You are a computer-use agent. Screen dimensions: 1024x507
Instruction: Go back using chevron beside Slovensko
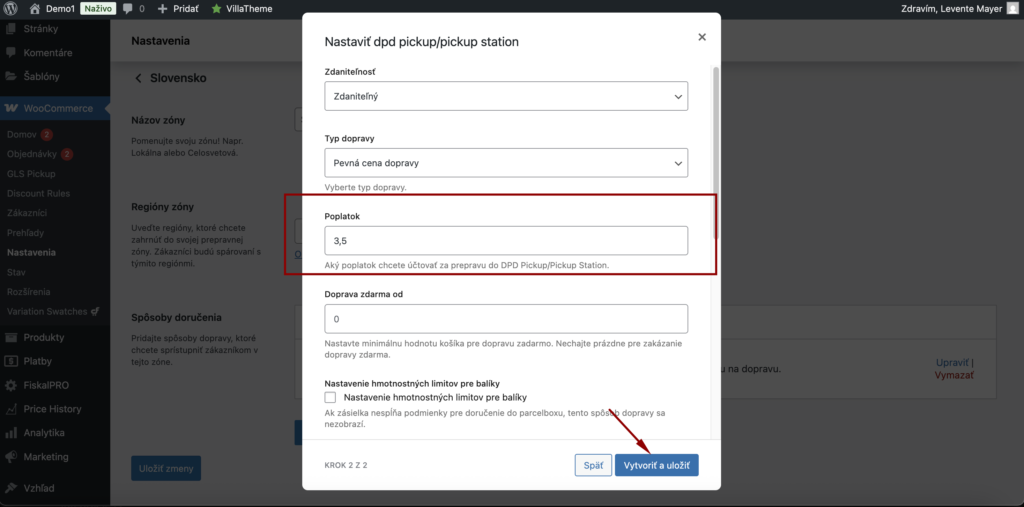click(x=138, y=78)
